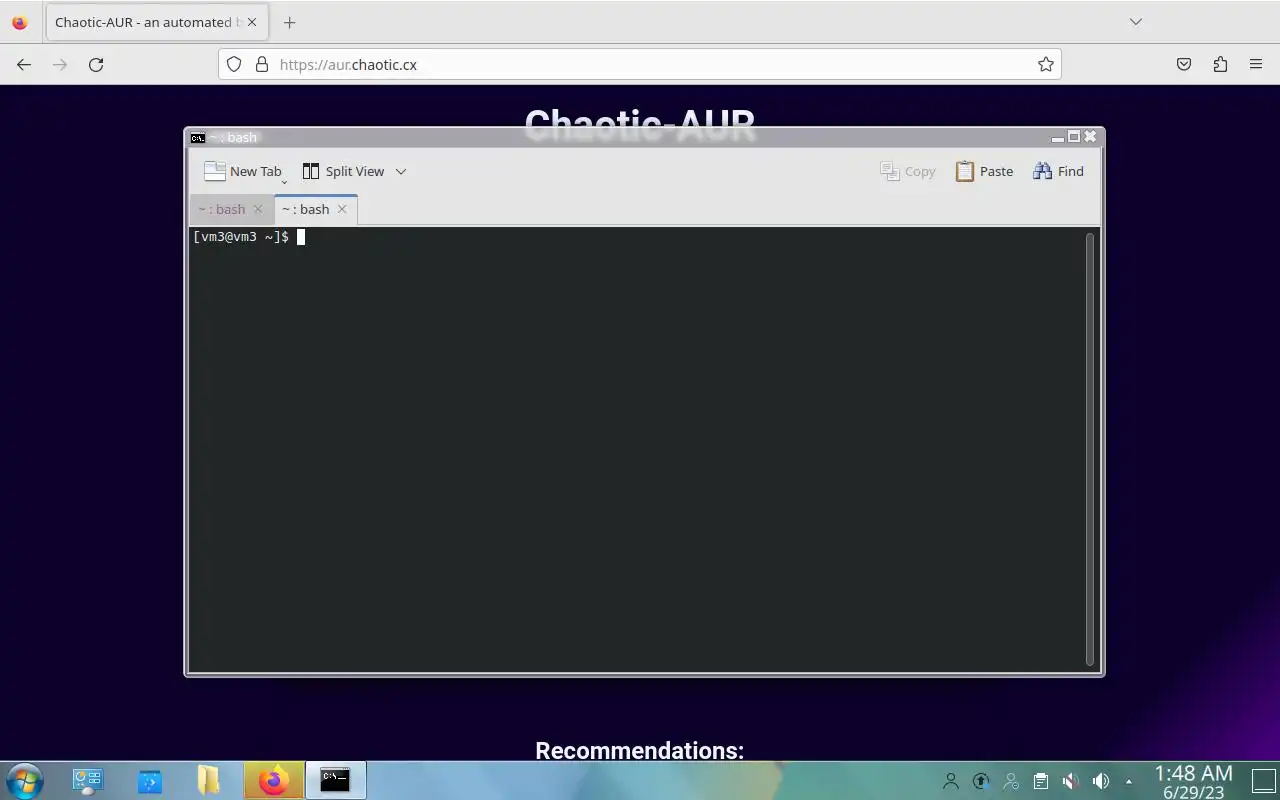1280x800 pixels.
Task: Click the Firefox forward arrow
Action: click(x=60, y=64)
